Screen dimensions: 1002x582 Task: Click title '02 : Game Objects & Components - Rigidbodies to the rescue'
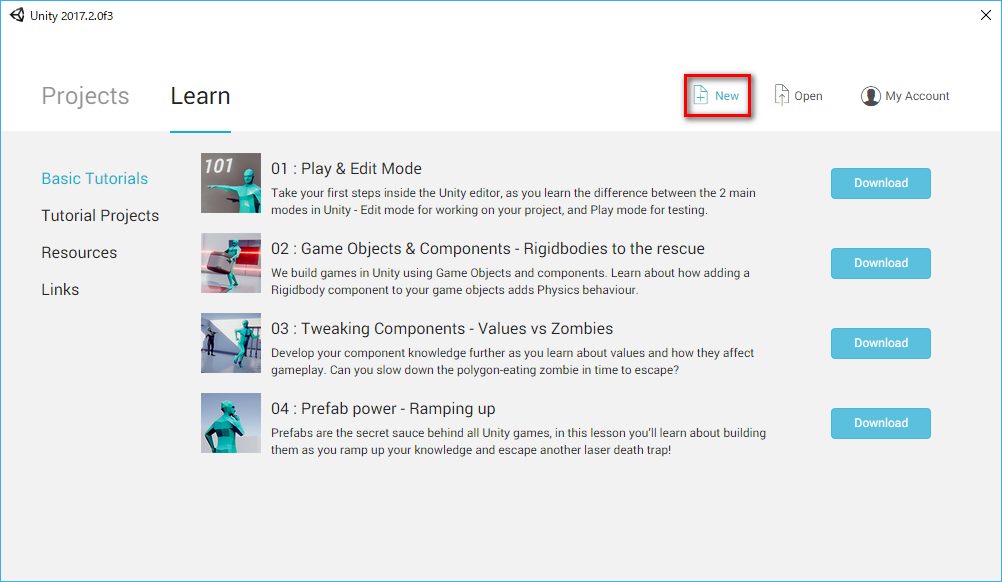(x=488, y=249)
